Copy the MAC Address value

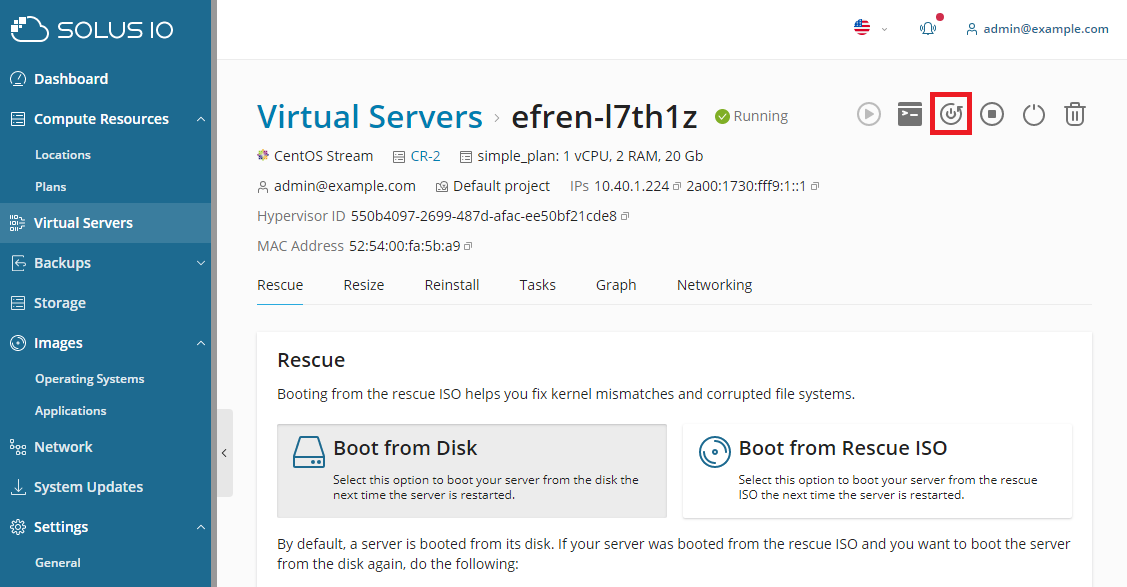tap(468, 246)
